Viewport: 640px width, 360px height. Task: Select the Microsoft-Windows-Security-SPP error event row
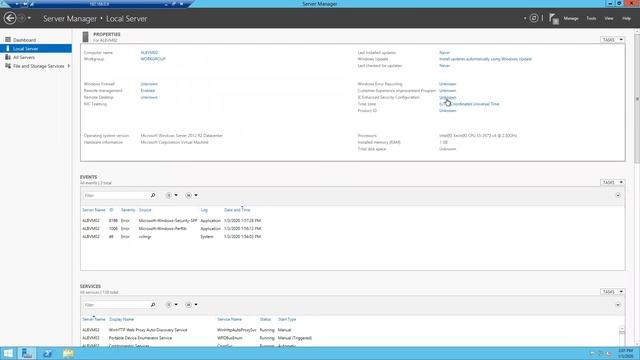click(x=353, y=221)
